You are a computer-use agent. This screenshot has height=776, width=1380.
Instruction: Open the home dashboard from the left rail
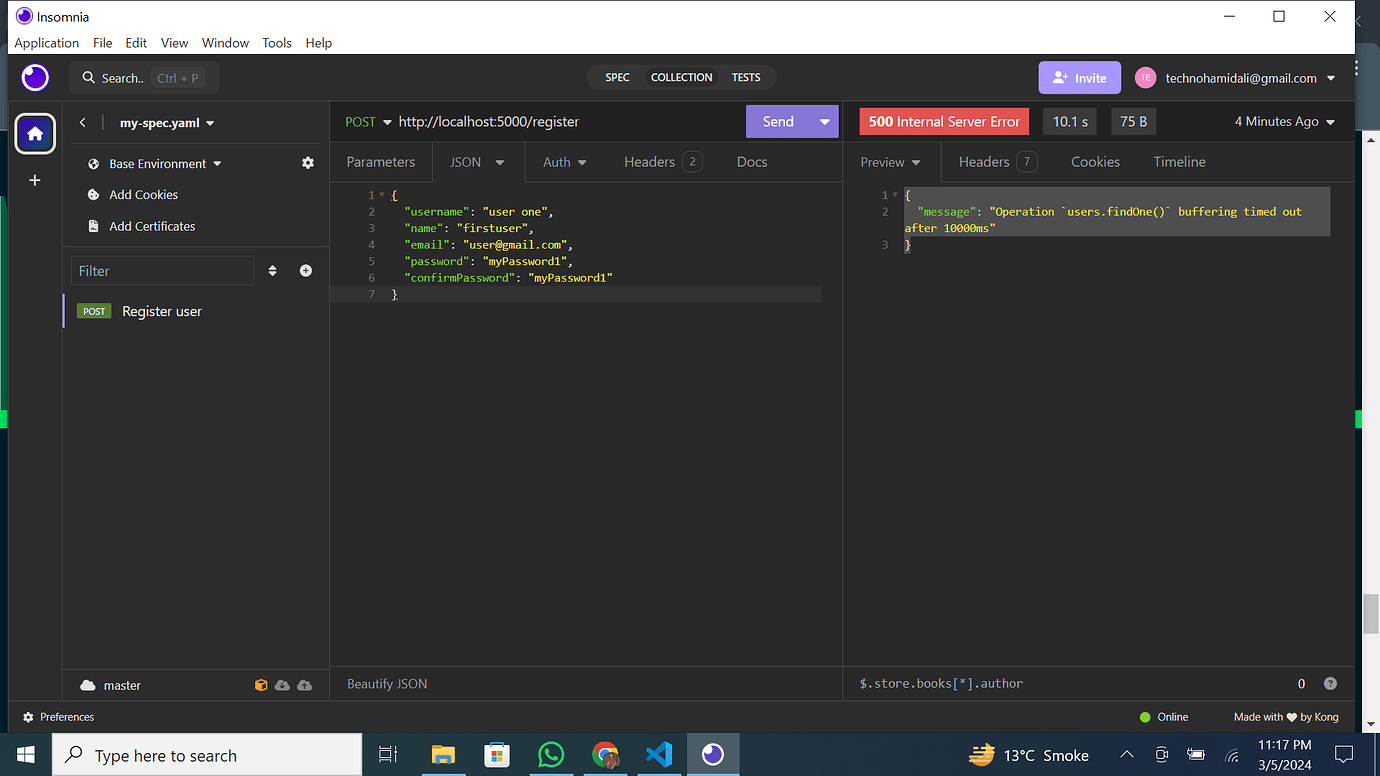[35, 133]
